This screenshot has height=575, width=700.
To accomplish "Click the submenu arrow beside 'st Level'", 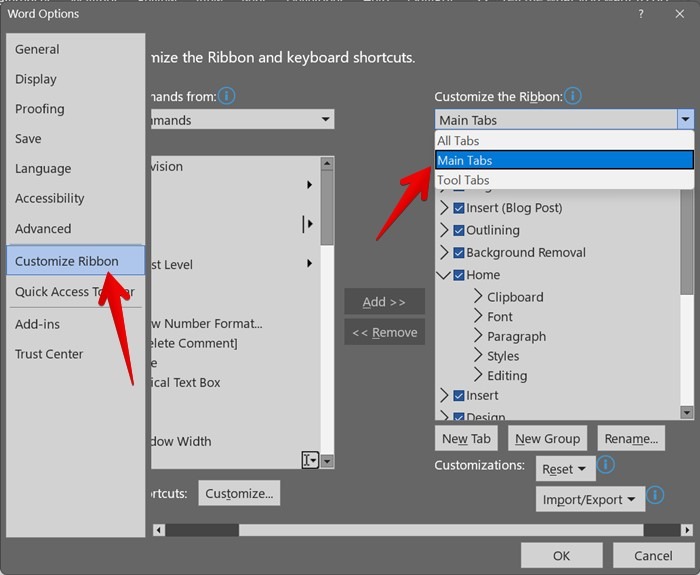I will (309, 263).
